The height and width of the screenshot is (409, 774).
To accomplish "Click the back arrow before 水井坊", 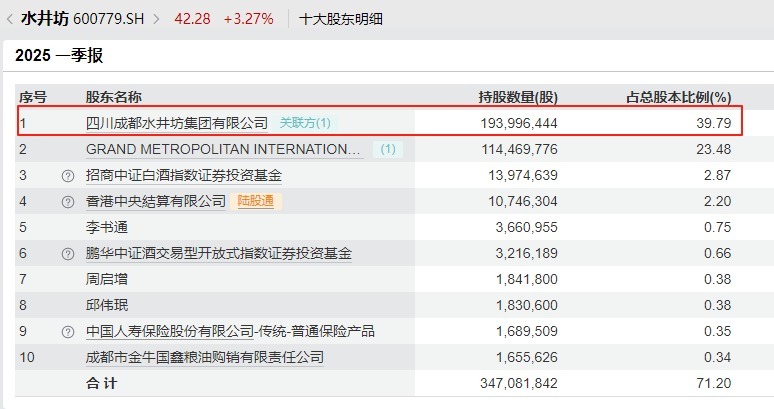I will [x=10, y=19].
